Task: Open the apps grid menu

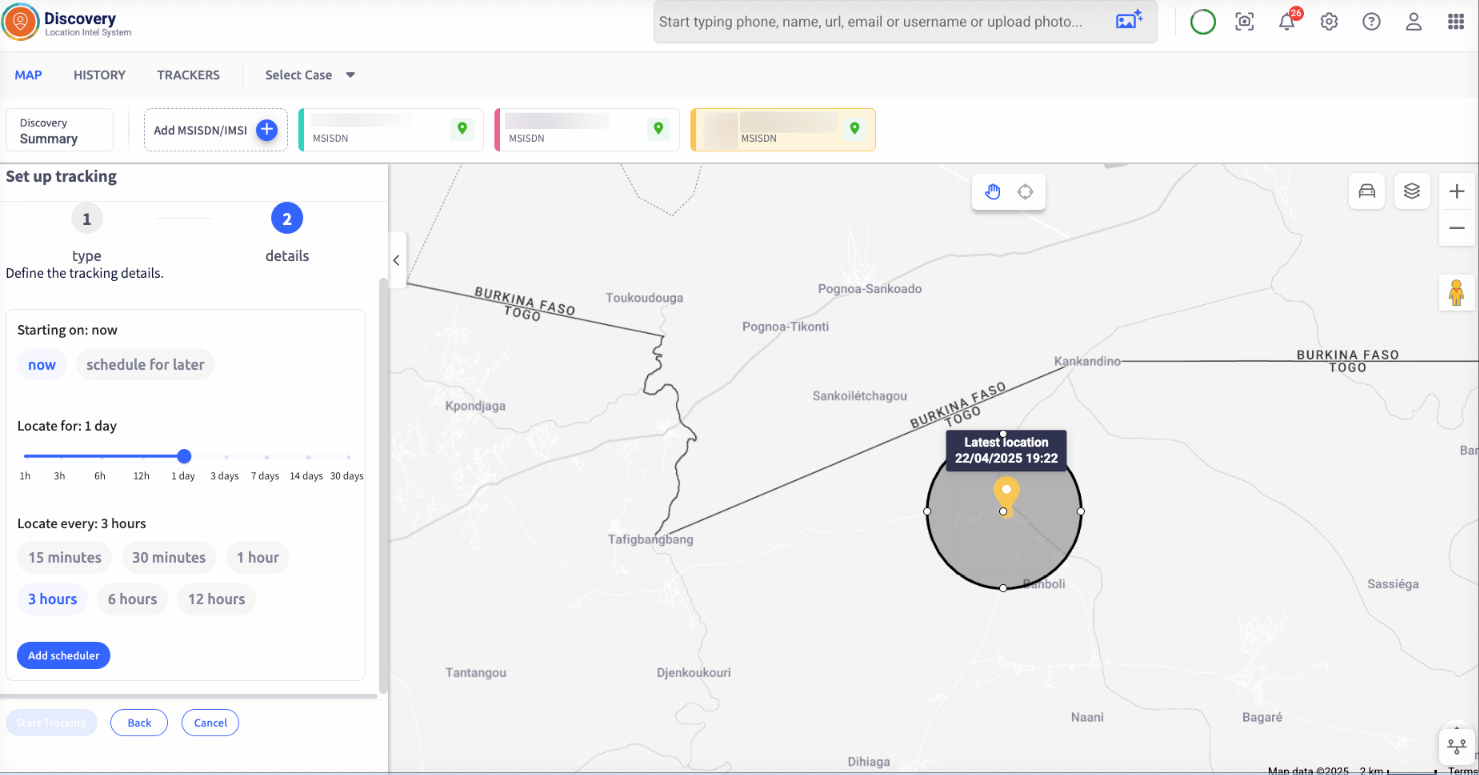Action: click(1456, 22)
